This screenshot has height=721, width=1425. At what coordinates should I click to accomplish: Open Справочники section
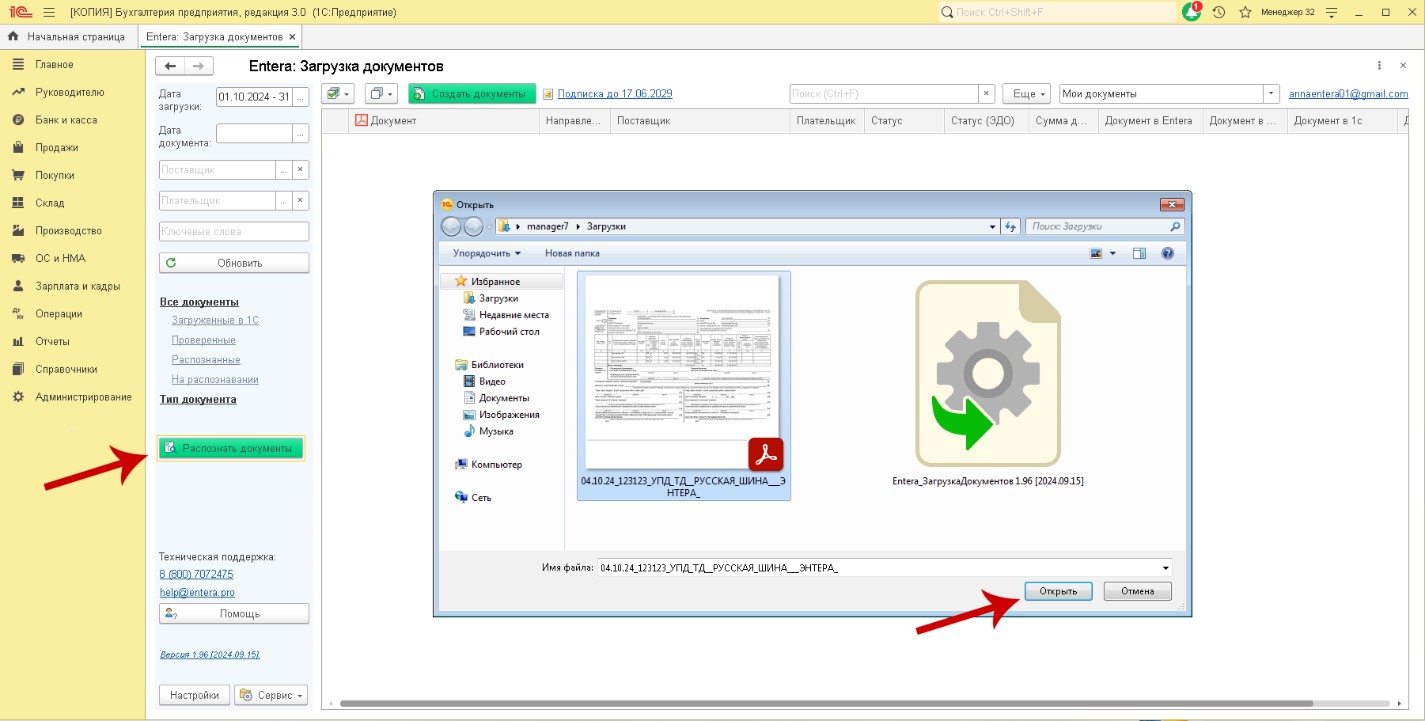tap(66, 369)
